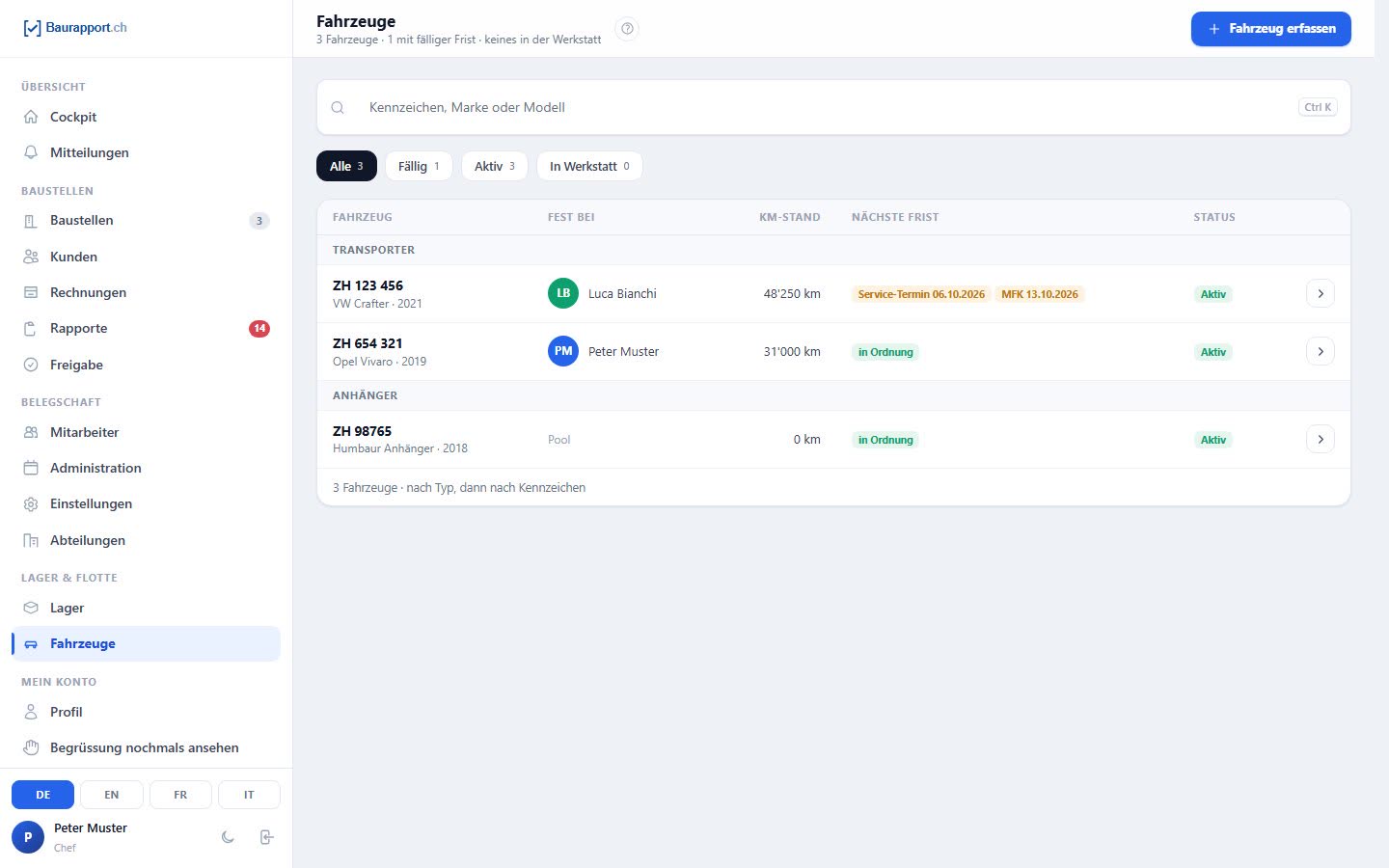Click the Cockpit house icon
Image resolution: width=1389 pixels, height=868 pixels.
point(31,117)
